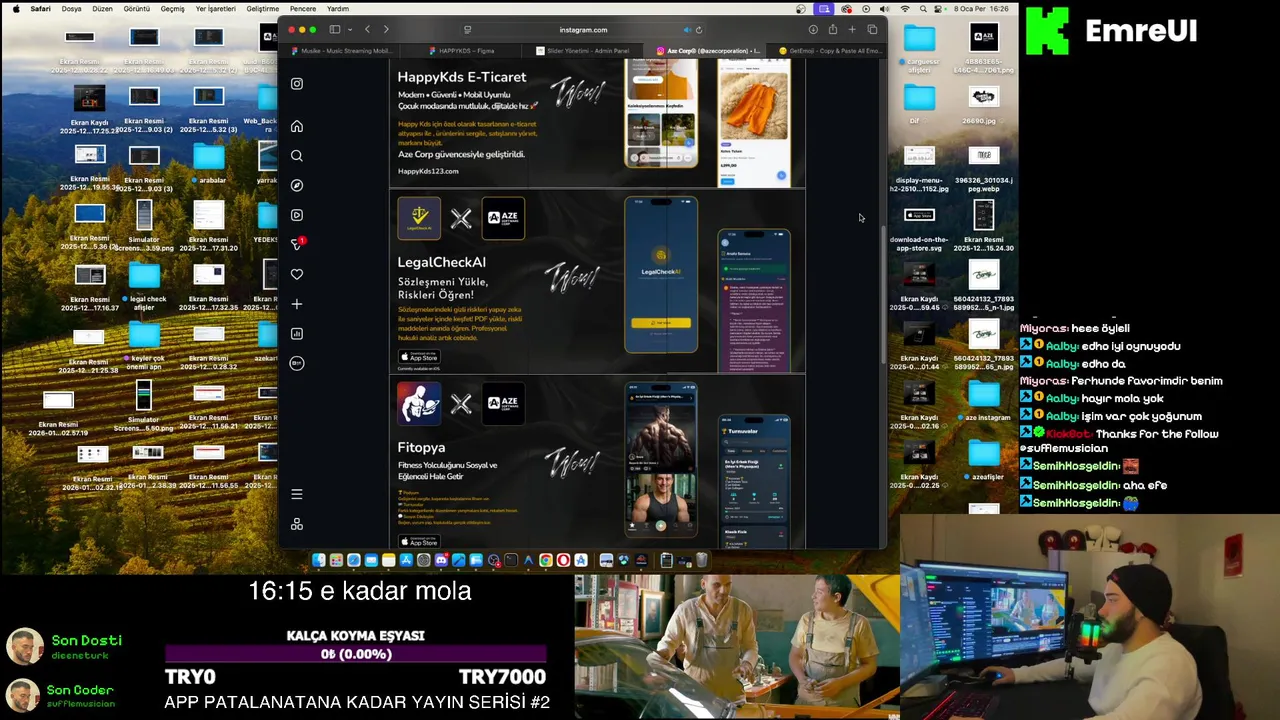
Task: Open the LegalCheckAI post
Action: [597, 281]
